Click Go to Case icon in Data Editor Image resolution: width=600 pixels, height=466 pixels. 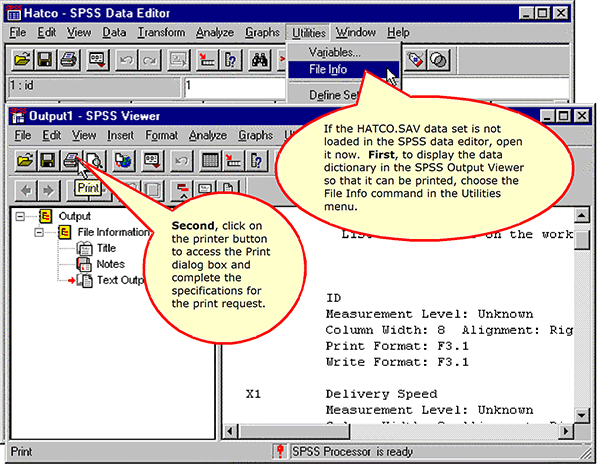(x=207, y=60)
